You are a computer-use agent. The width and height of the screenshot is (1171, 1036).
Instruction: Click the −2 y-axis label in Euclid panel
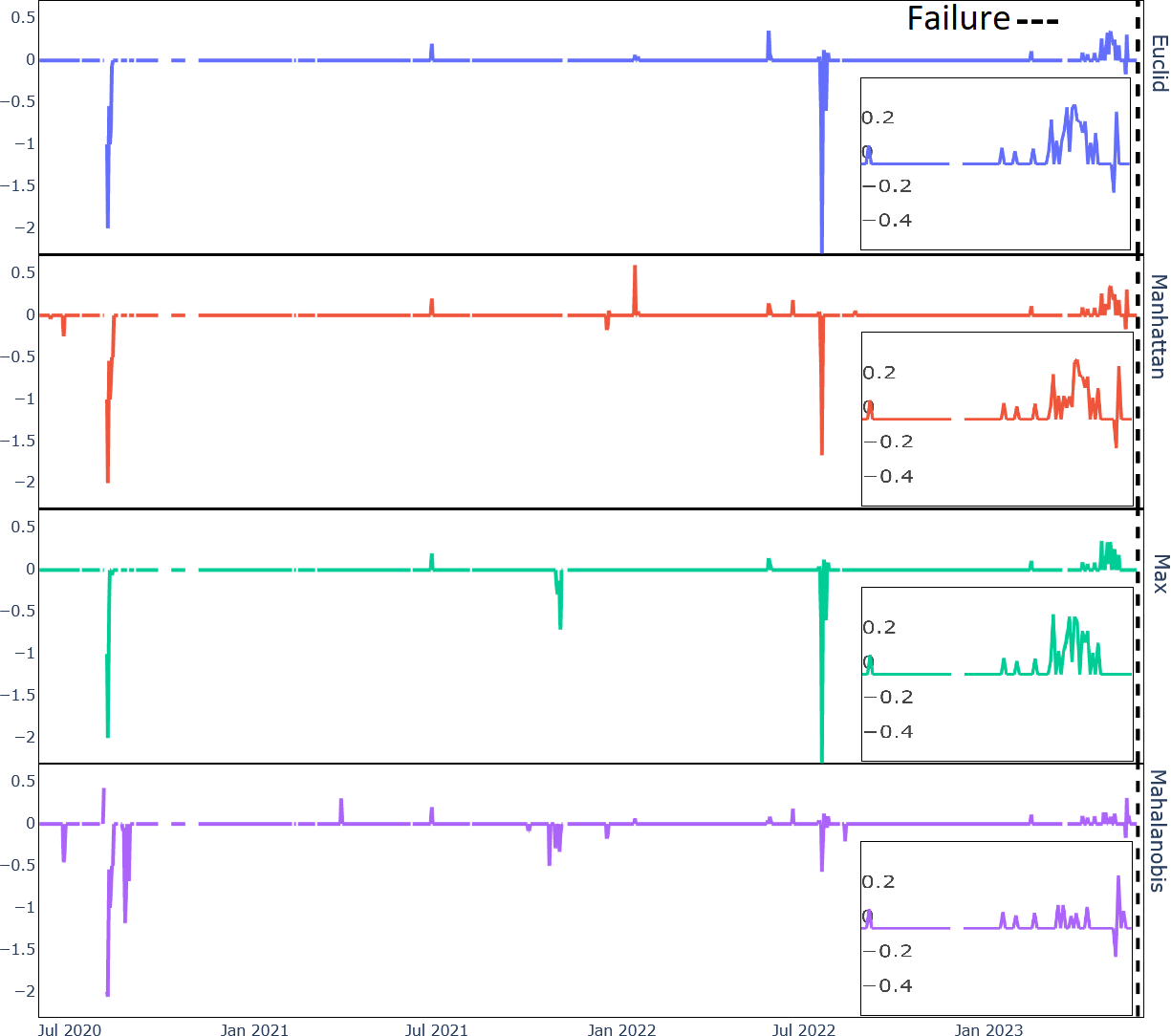pos(23,227)
